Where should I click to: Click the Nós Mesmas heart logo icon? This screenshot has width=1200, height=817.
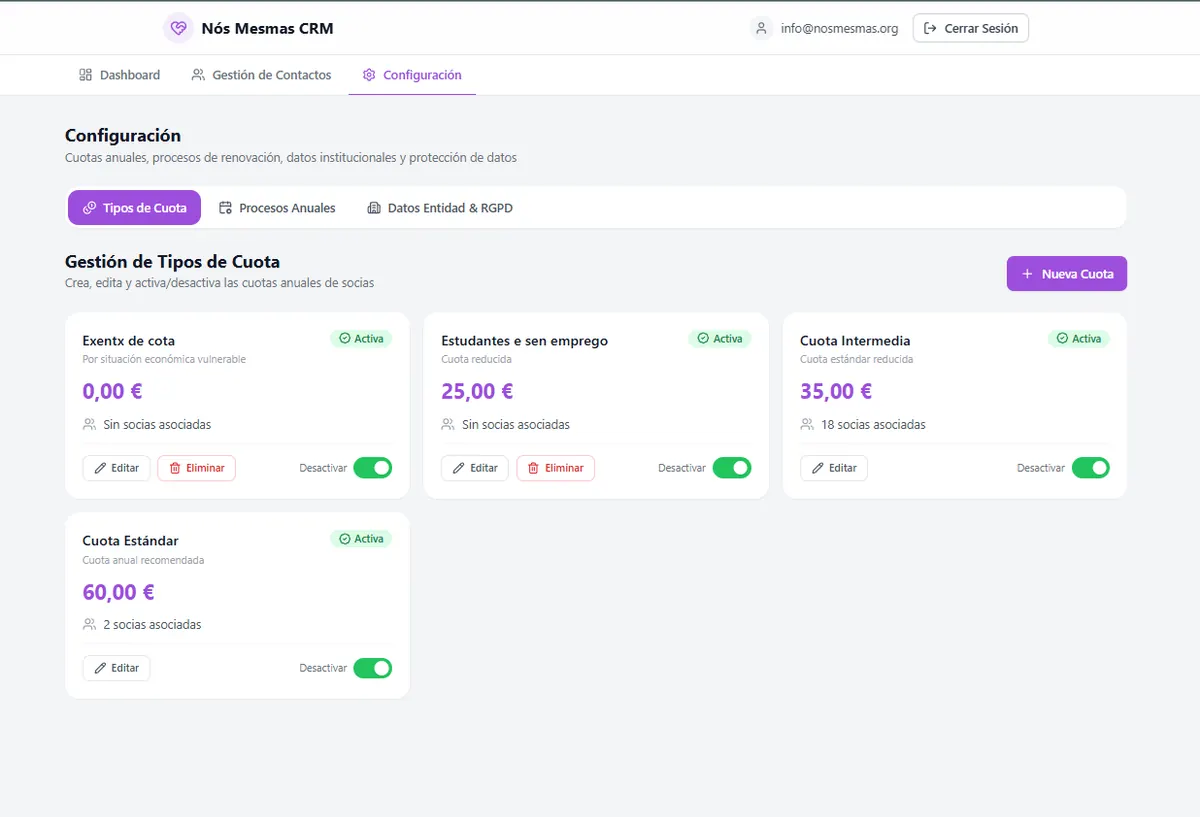tap(178, 28)
